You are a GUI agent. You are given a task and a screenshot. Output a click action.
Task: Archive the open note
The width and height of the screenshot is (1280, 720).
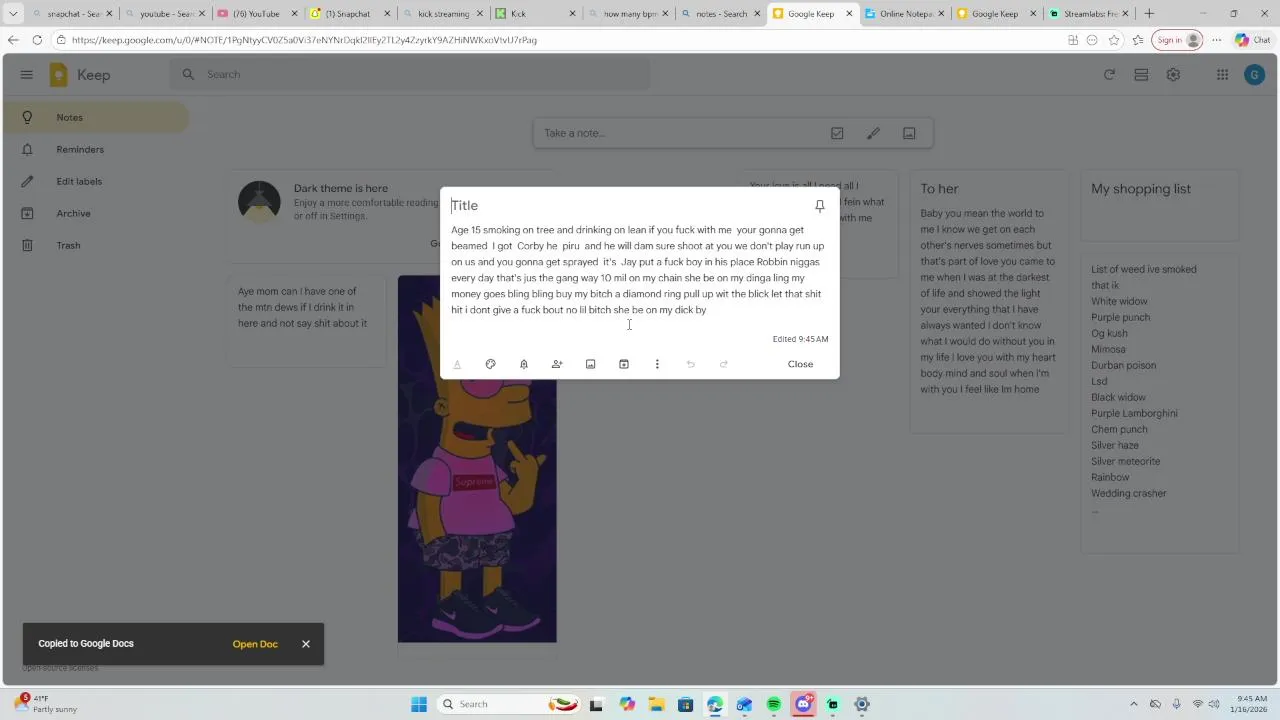coord(624,364)
